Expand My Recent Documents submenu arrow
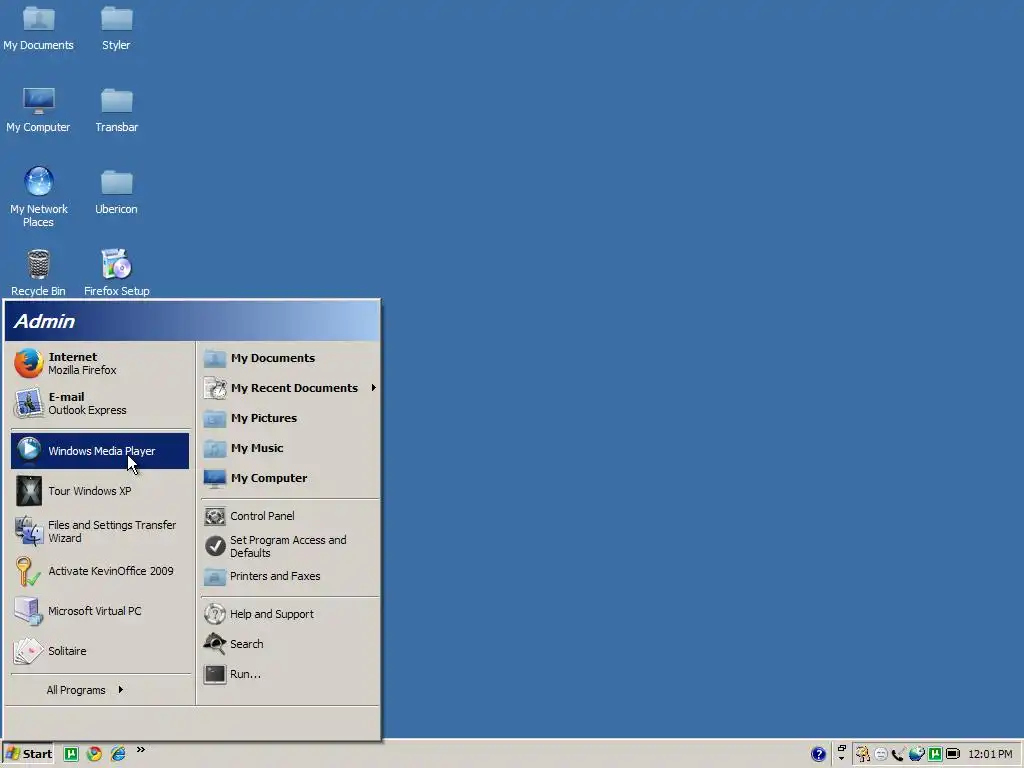This screenshot has height=768, width=1024. pyautogui.click(x=374, y=388)
